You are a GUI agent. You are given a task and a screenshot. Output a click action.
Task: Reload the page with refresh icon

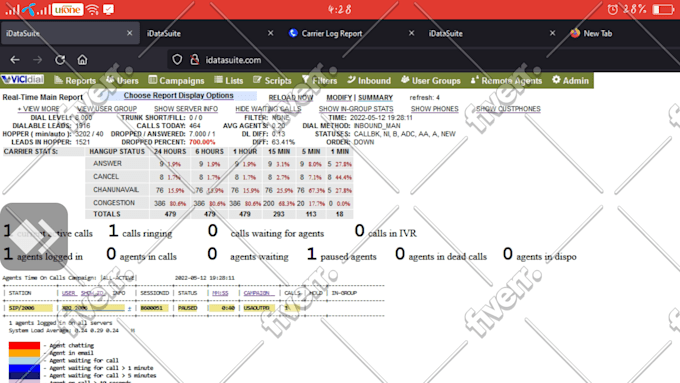60,60
